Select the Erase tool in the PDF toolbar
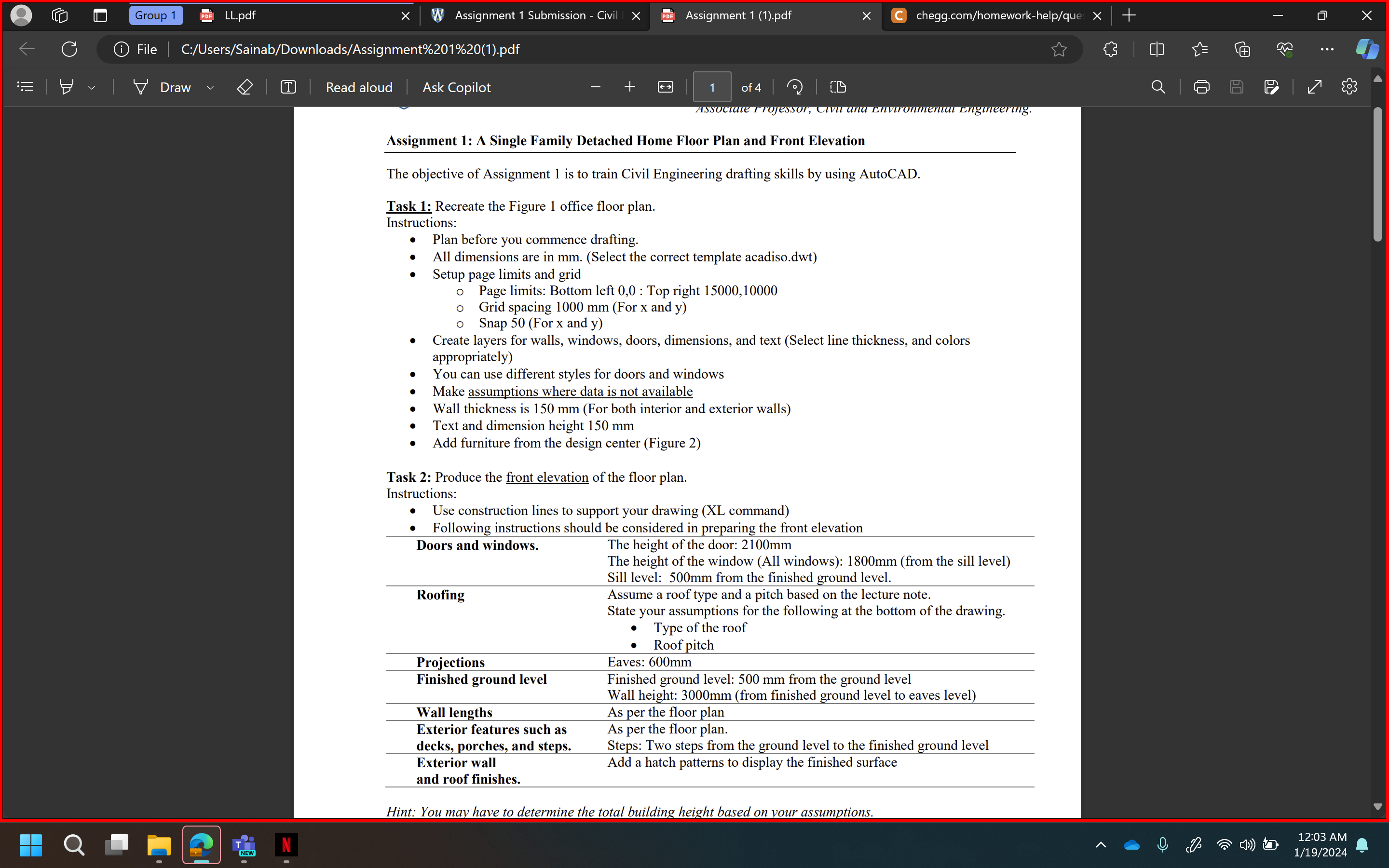The width and height of the screenshot is (1389, 868). coord(245,87)
